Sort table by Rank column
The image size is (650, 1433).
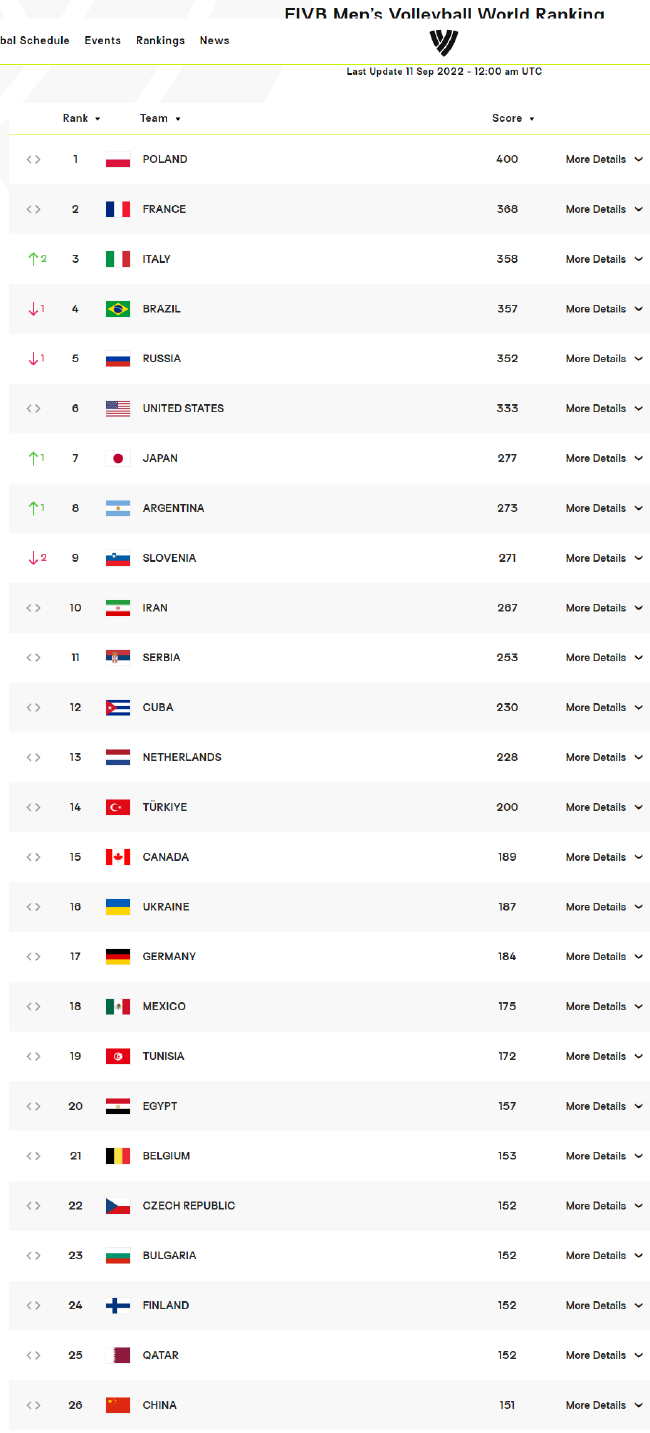(81, 118)
